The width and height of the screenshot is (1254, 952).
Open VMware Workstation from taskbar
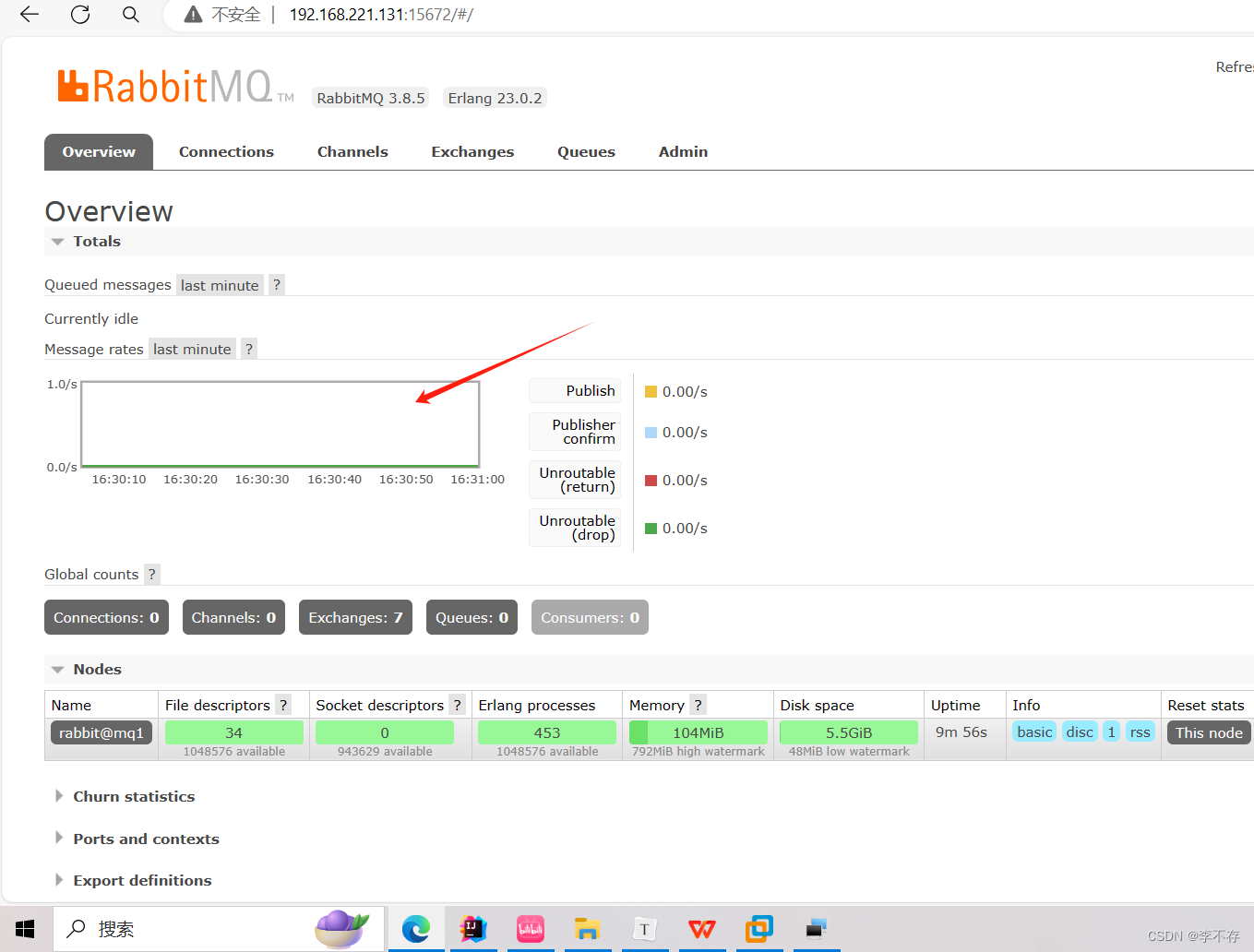[759, 929]
